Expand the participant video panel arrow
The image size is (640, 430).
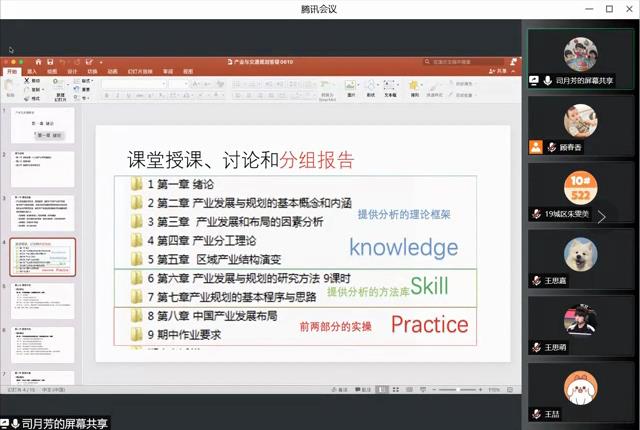tap(601, 217)
